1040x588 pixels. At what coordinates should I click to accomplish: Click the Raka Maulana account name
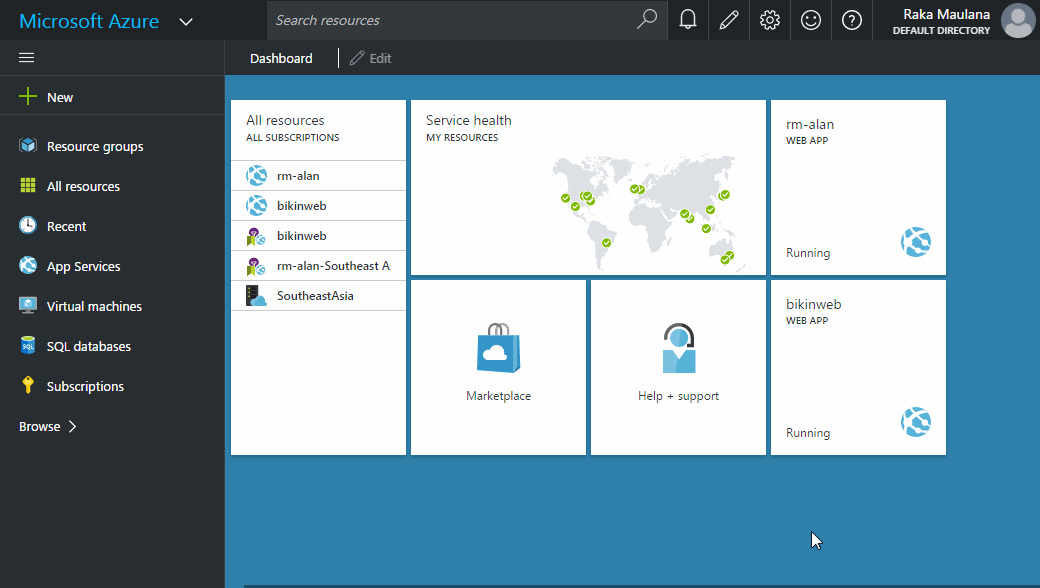coord(946,14)
